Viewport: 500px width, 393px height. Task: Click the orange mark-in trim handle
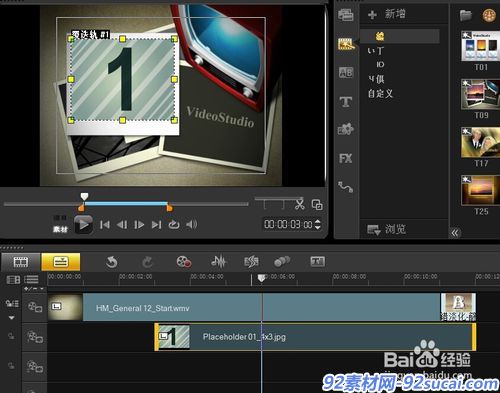click(x=81, y=208)
